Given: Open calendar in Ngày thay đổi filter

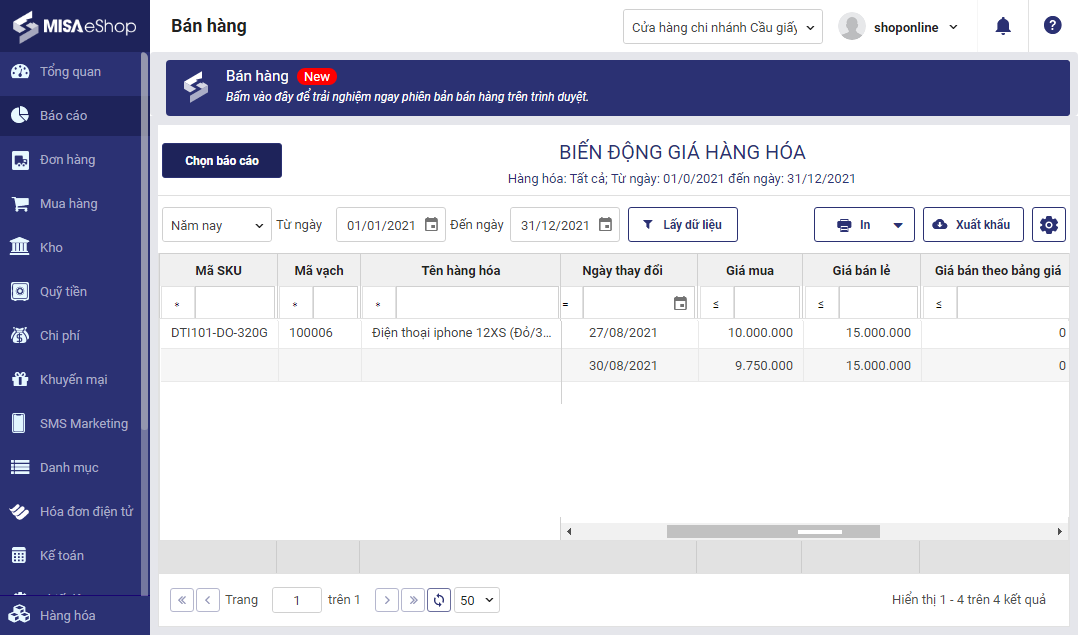Looking at the screenshot, I should coord(680,303).
